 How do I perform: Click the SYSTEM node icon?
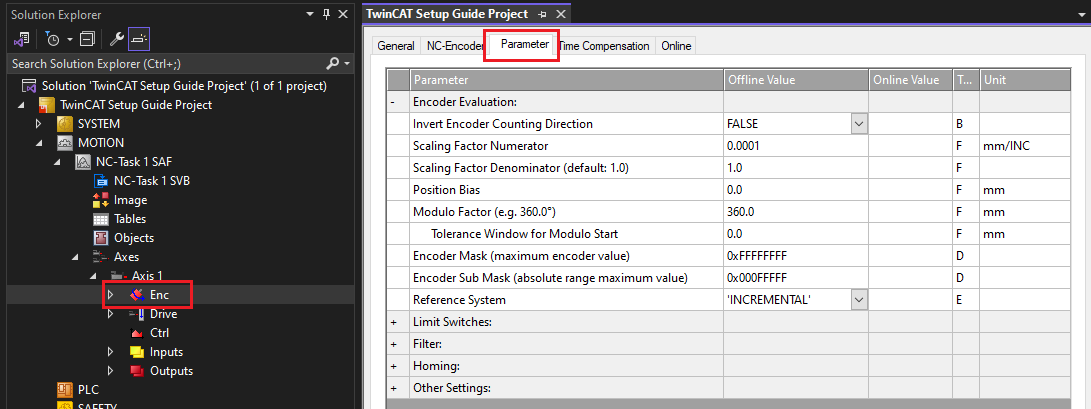click(65, 124)
